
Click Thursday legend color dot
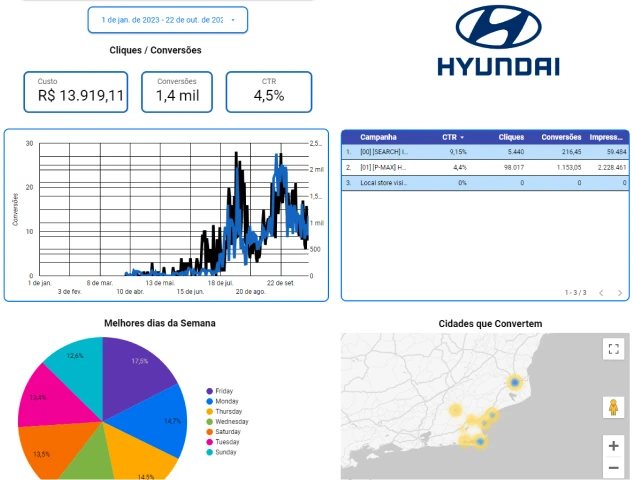click(x=209, y=411)
